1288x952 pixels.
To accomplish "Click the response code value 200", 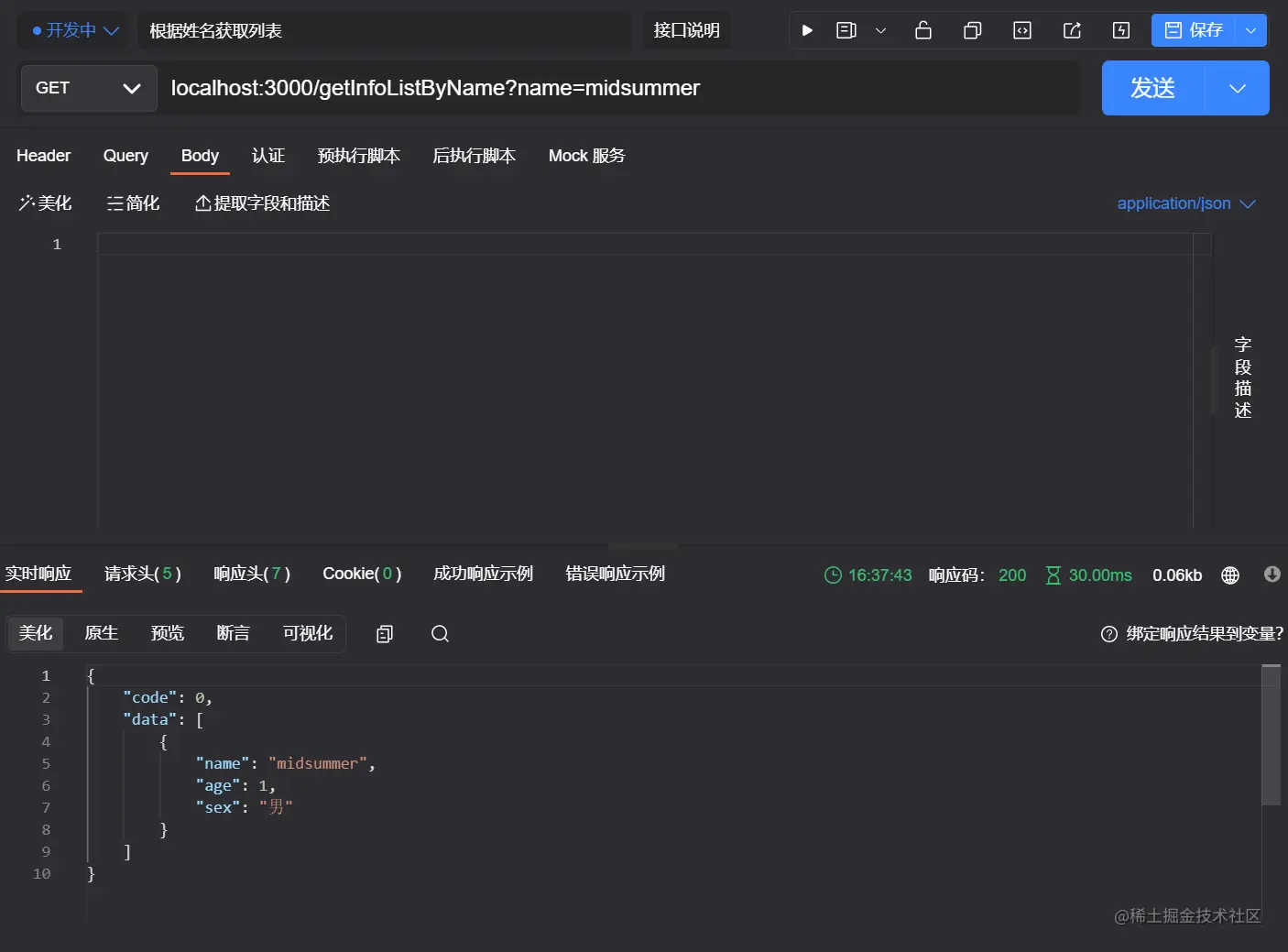I will click(x=1012, y=575).
